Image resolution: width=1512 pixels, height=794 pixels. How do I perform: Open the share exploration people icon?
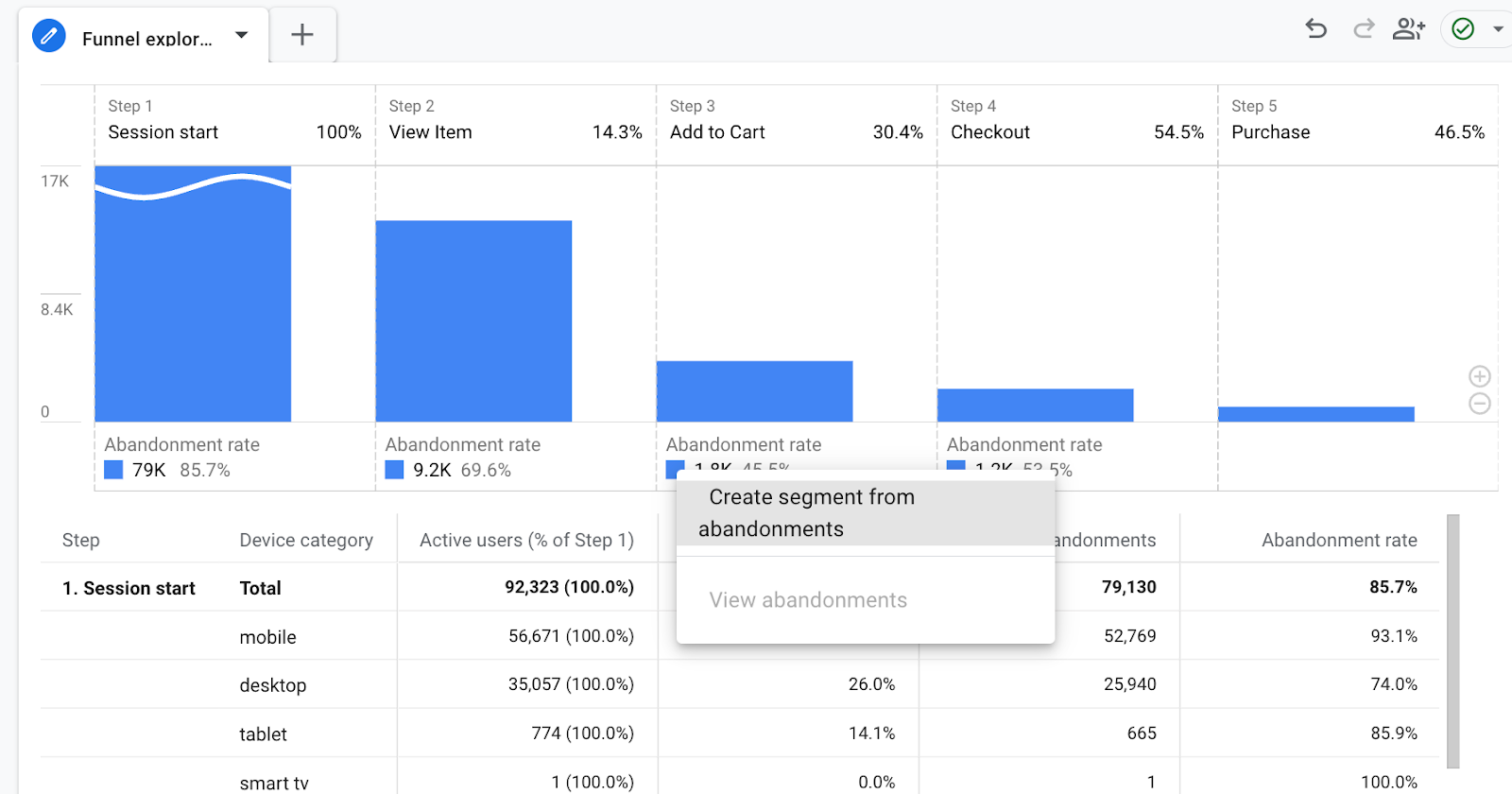click(x=1408, y=29)
